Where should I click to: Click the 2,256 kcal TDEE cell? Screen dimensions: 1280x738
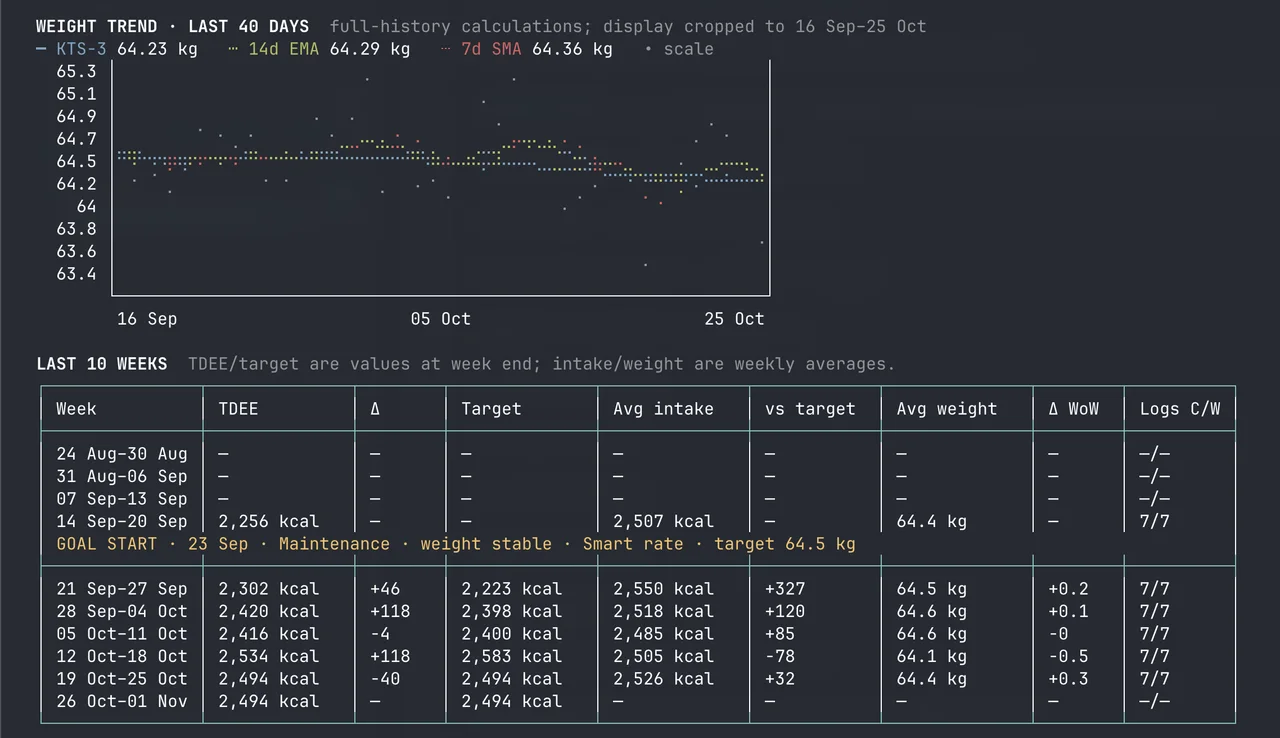(269, 522)
